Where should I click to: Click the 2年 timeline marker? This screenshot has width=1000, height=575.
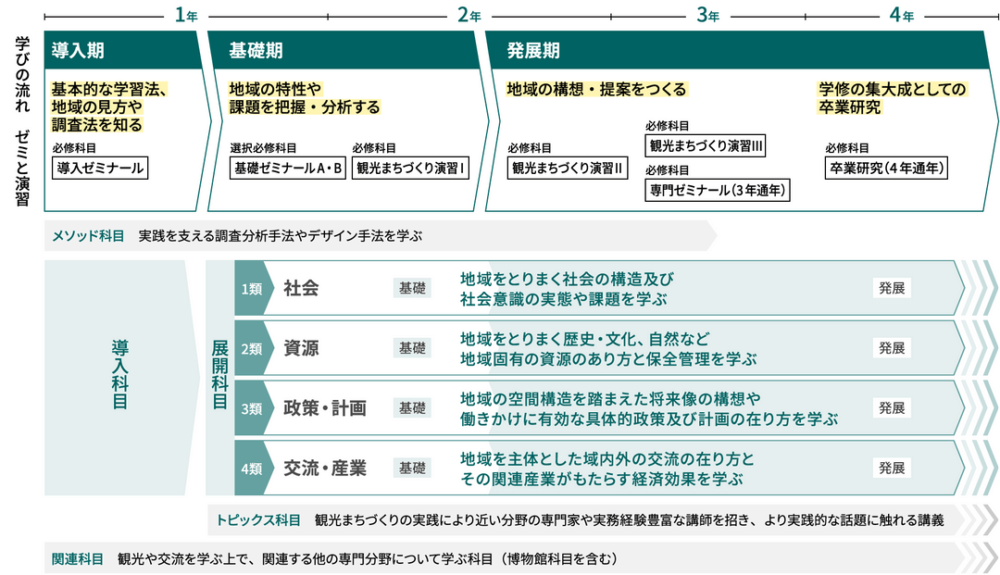point(469,15)
